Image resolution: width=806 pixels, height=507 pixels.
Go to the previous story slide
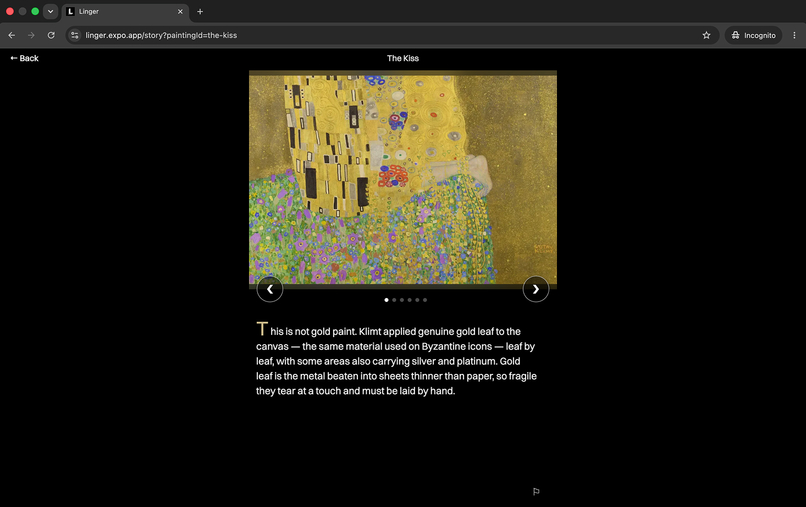[270, 289]
